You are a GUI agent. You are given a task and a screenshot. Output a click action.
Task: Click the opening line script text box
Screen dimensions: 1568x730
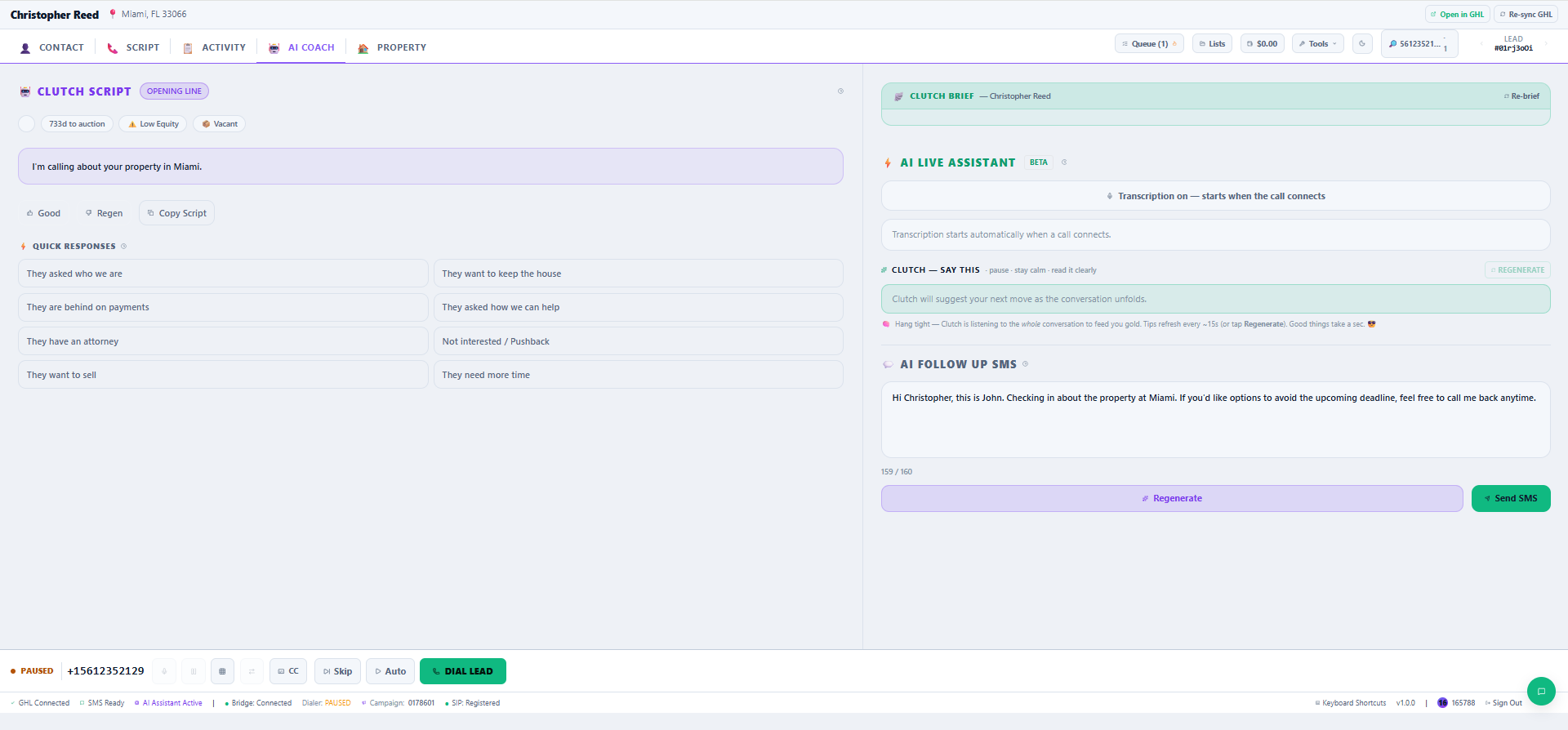(430, 167)
